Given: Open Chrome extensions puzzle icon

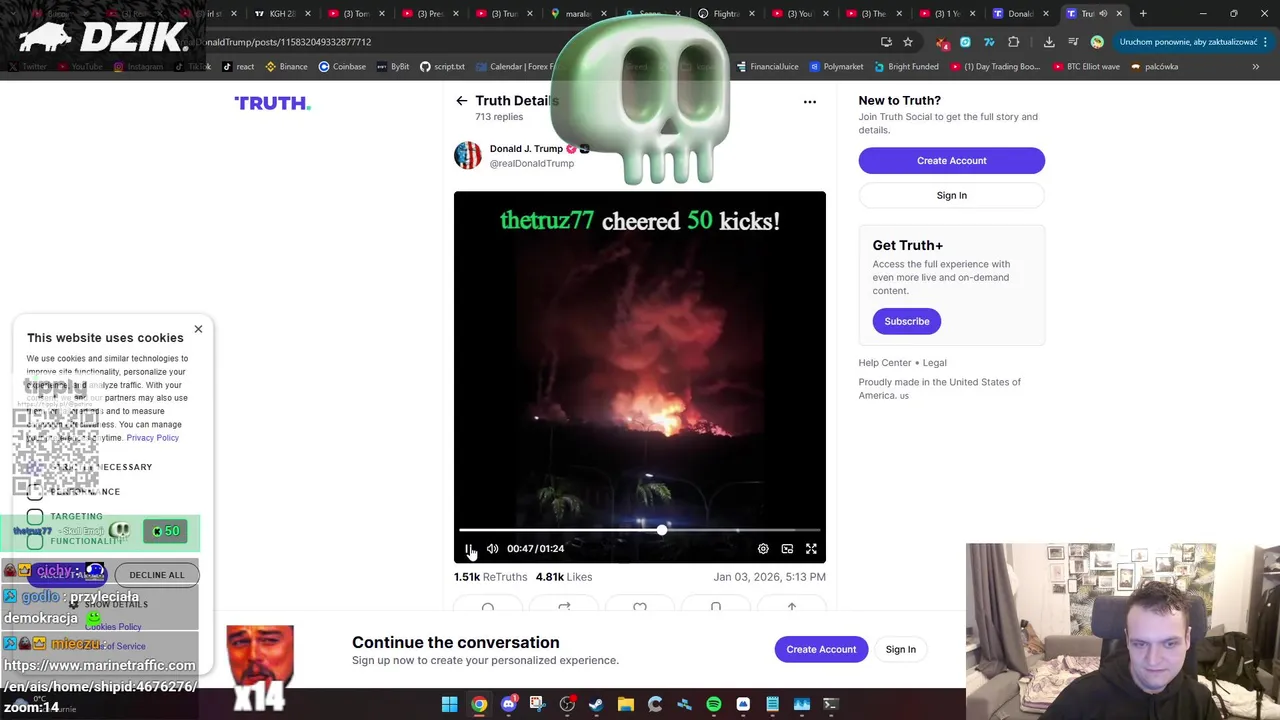Looking at the screenshot, I should point(1013,42).
